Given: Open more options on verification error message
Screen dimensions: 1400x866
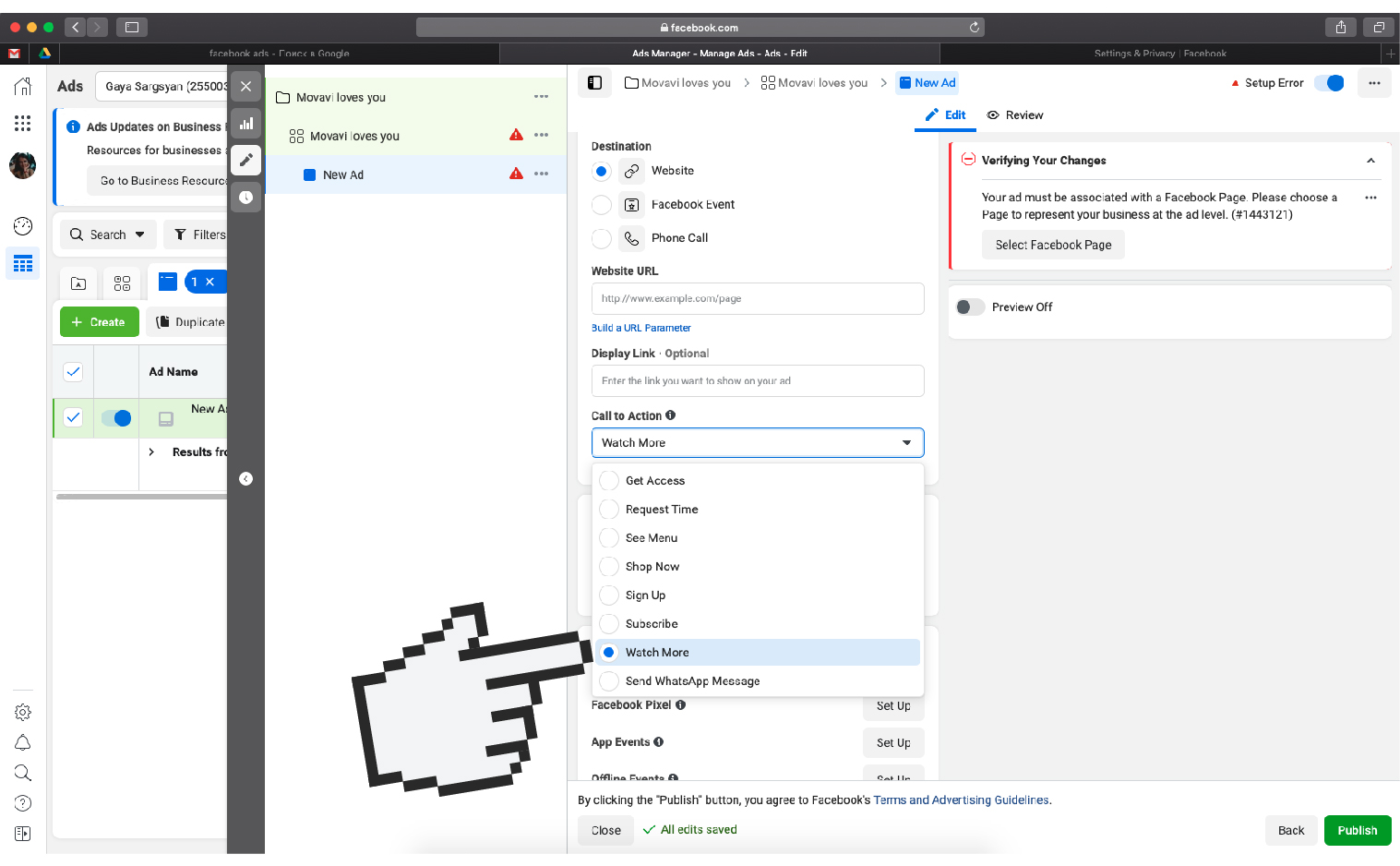Looking at the screenshot, I should [1370, 198].
